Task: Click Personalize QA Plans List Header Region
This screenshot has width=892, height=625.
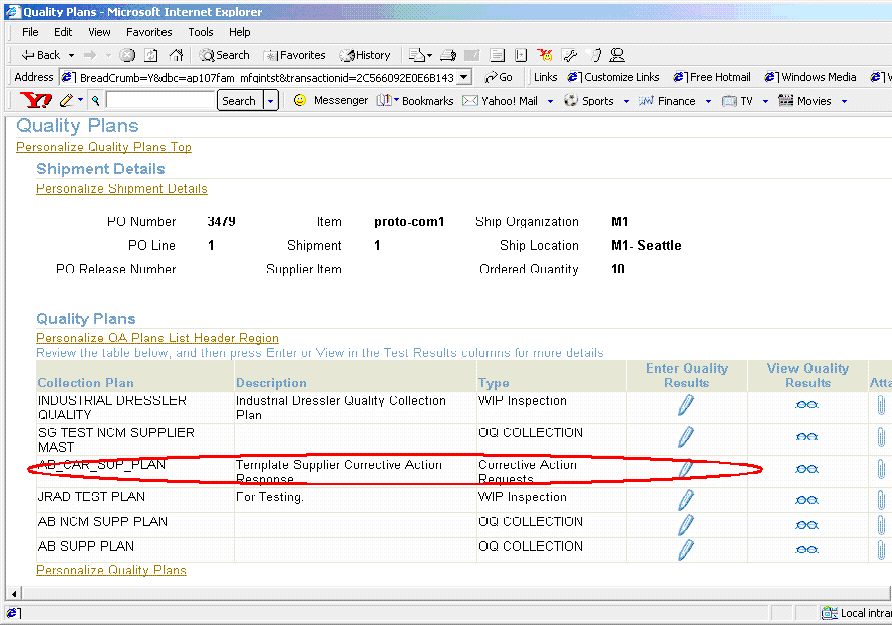Action: pos(157,338)
